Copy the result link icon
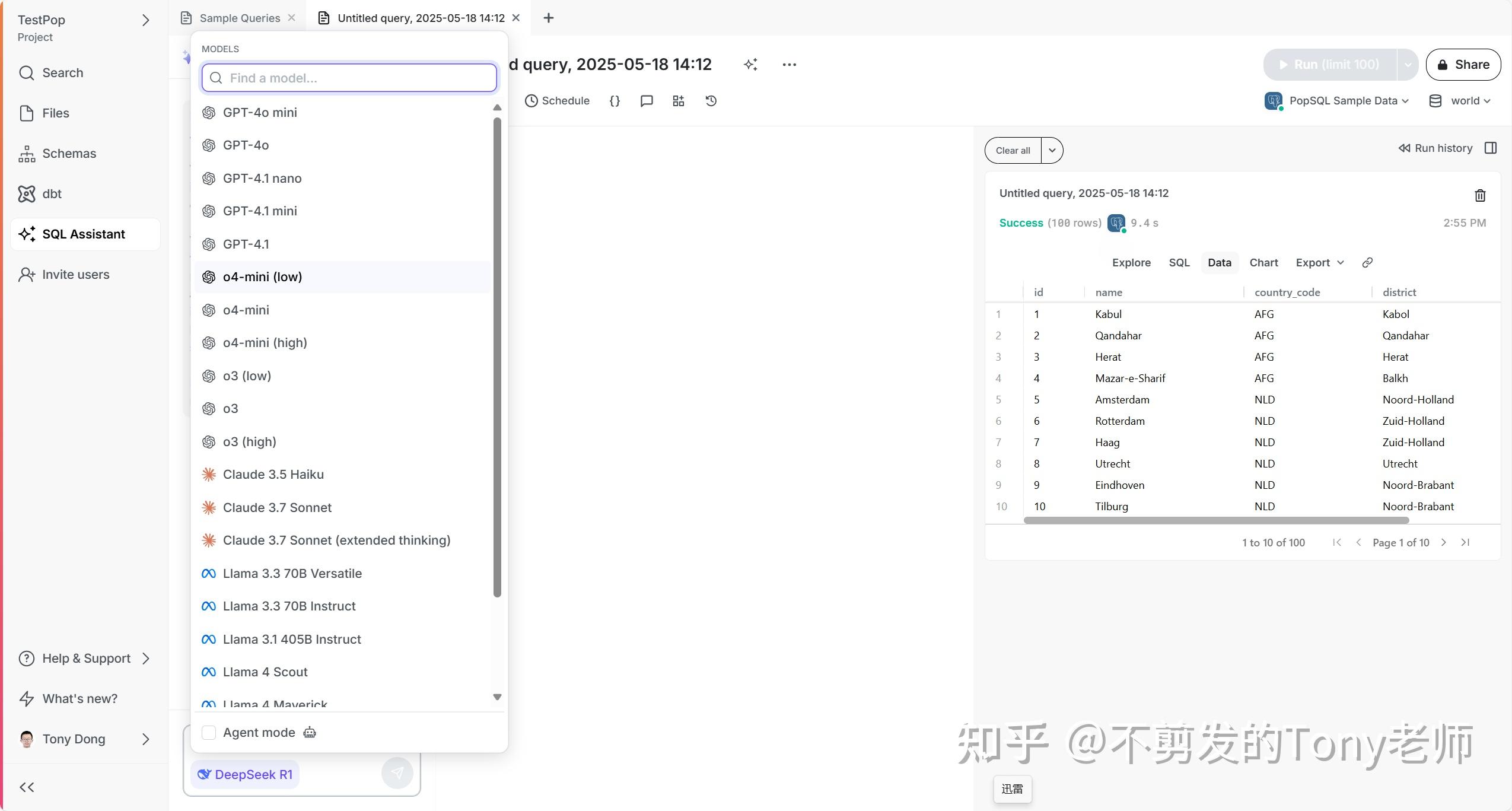The height and width of the screenshot is (811, 1512). [1367, 262]
